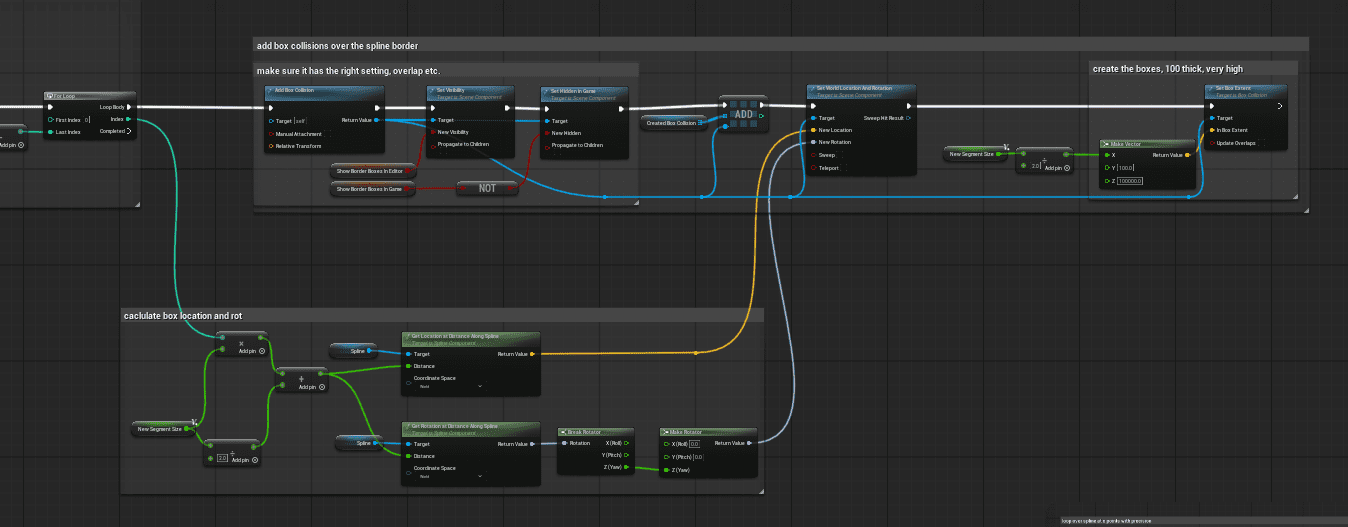This screenshot has width=1348, height=527.
Task: Click Add pin on lower-left divide node
Action: click(245, 460)
